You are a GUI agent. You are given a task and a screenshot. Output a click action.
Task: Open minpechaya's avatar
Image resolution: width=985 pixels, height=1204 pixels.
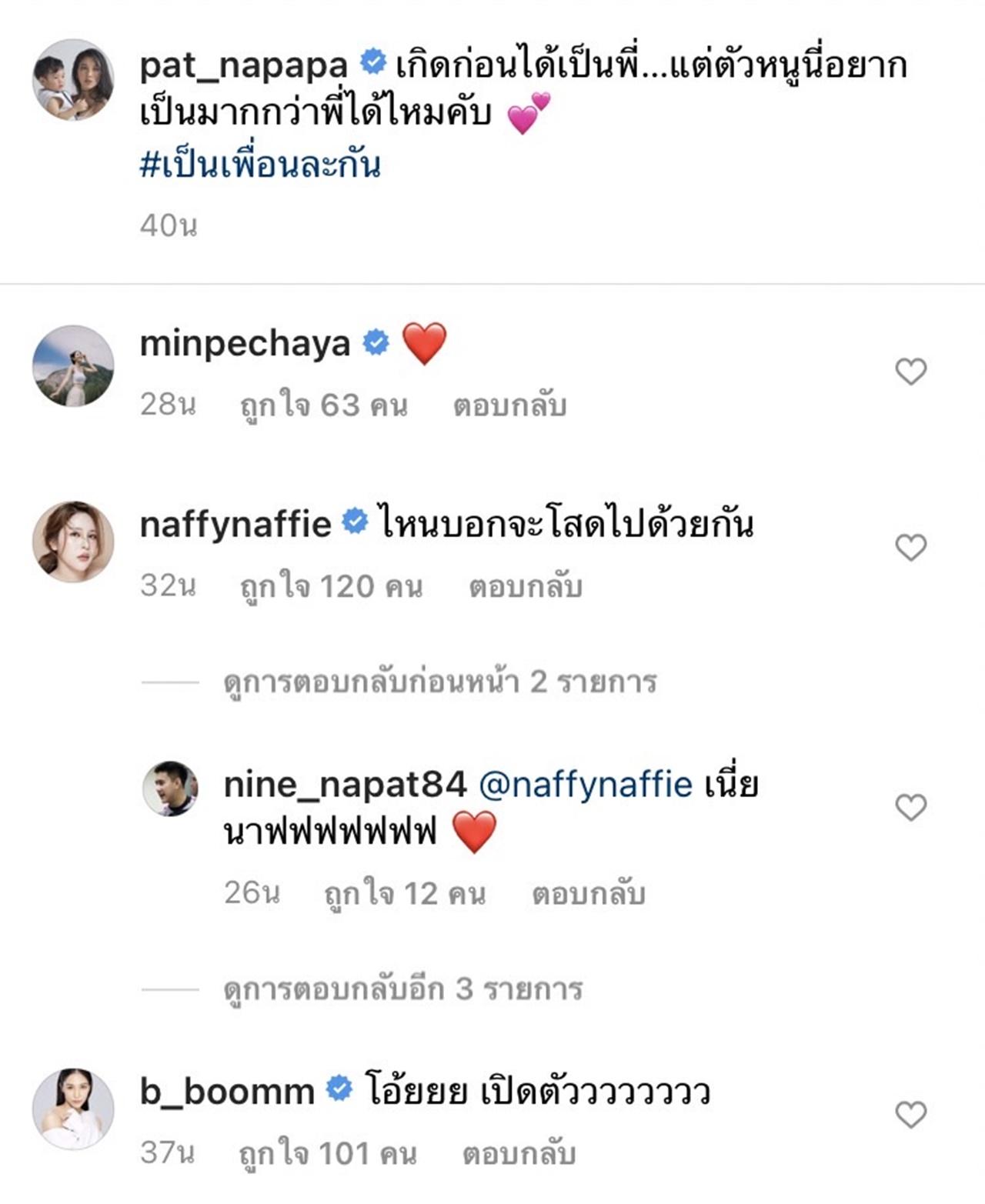(x=73, y=366)
